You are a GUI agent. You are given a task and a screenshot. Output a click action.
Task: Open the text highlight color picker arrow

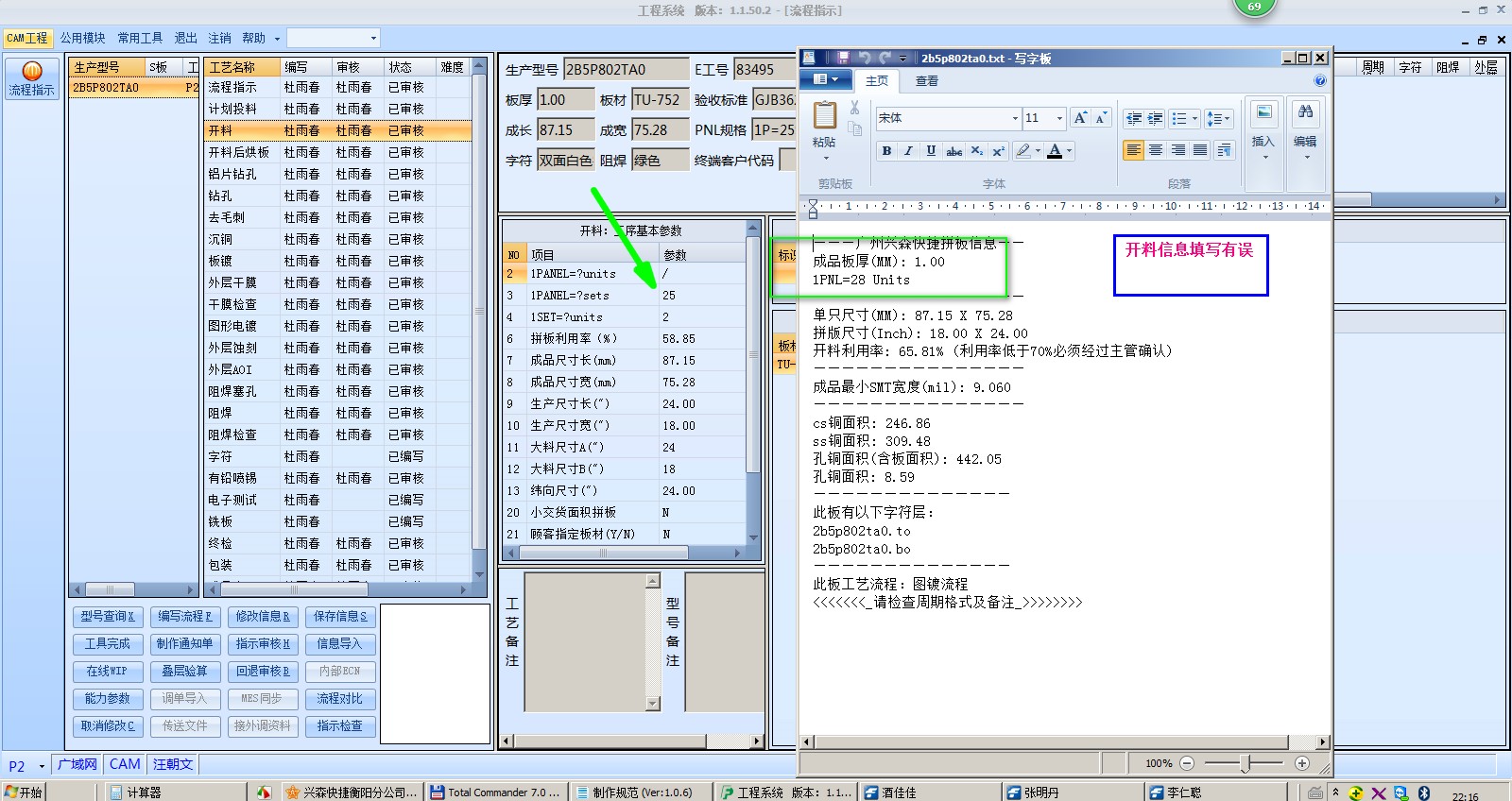click(1038, 150)
